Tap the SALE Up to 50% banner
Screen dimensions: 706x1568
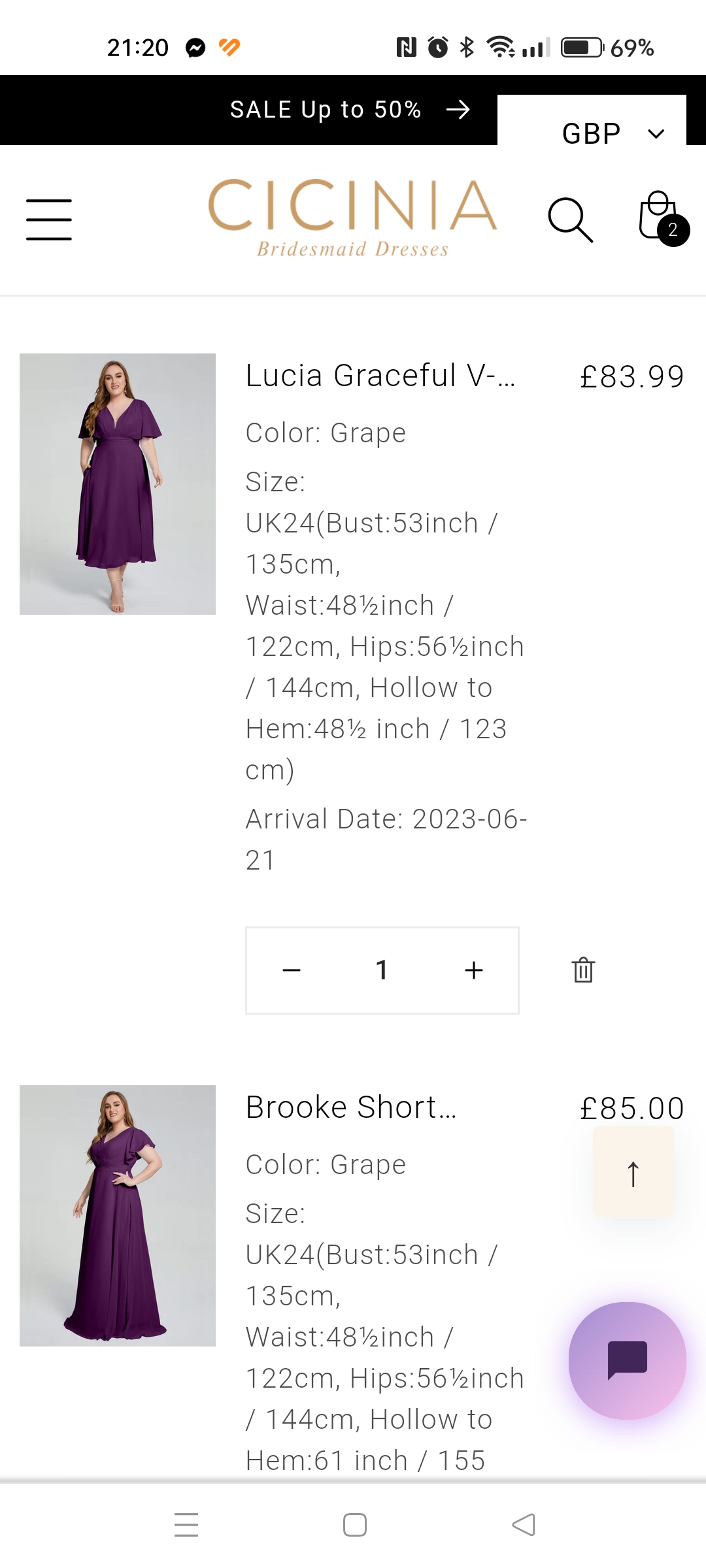point(325,110)
